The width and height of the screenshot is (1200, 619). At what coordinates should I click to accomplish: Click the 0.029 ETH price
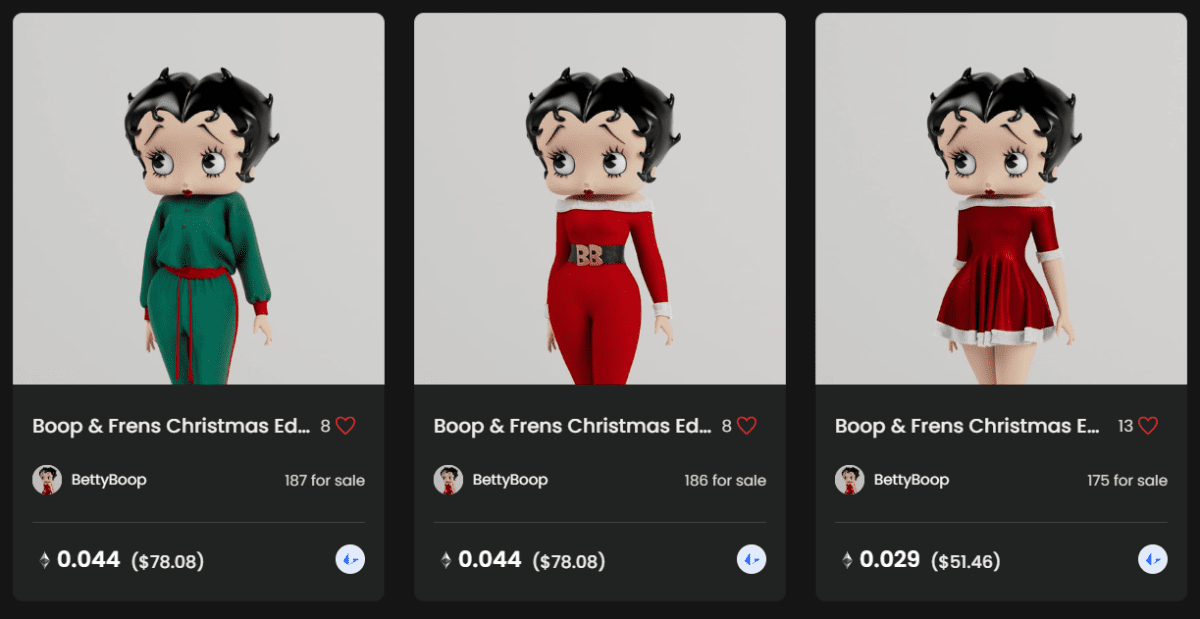pyautogui.click(x=890, y=559)
